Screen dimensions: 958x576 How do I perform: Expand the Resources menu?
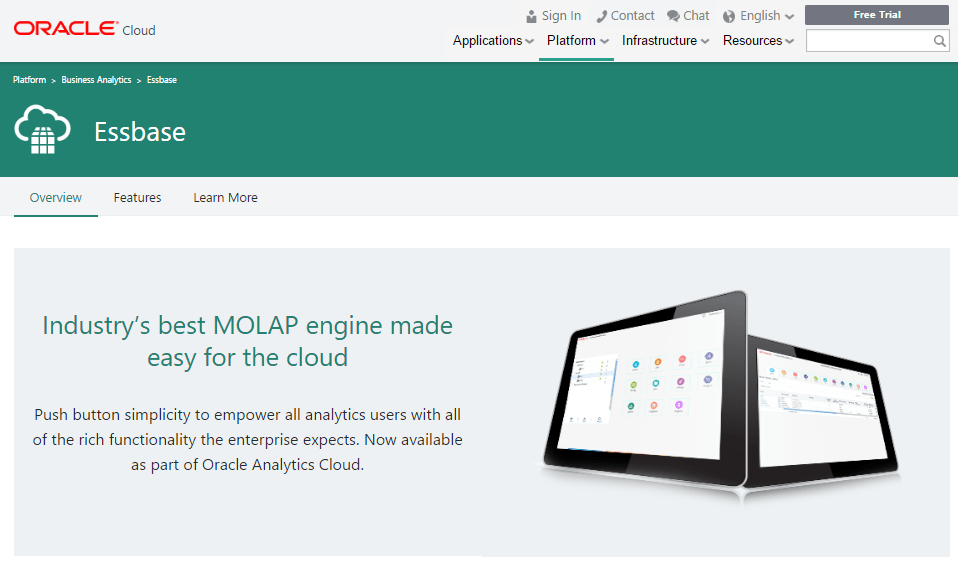click(x=758, y=40)
